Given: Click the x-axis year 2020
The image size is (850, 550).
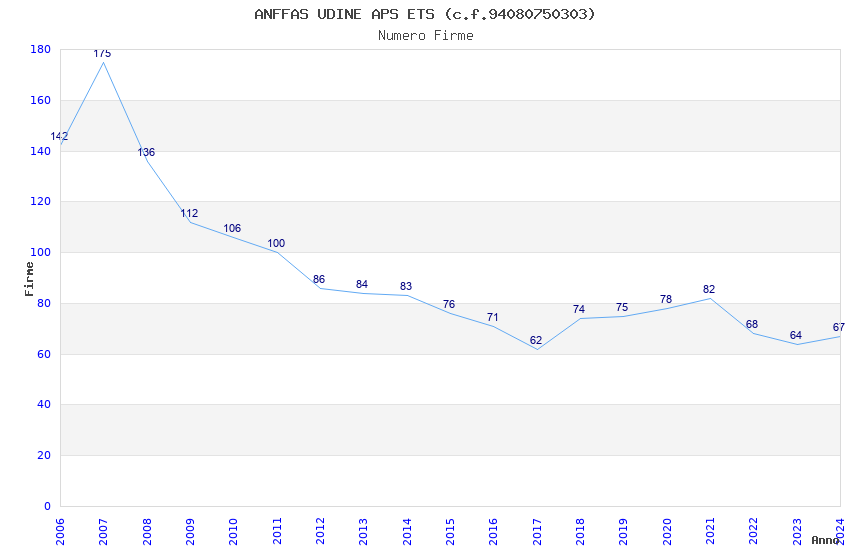Looking at the screenshot, I should [x=667, y=532].
